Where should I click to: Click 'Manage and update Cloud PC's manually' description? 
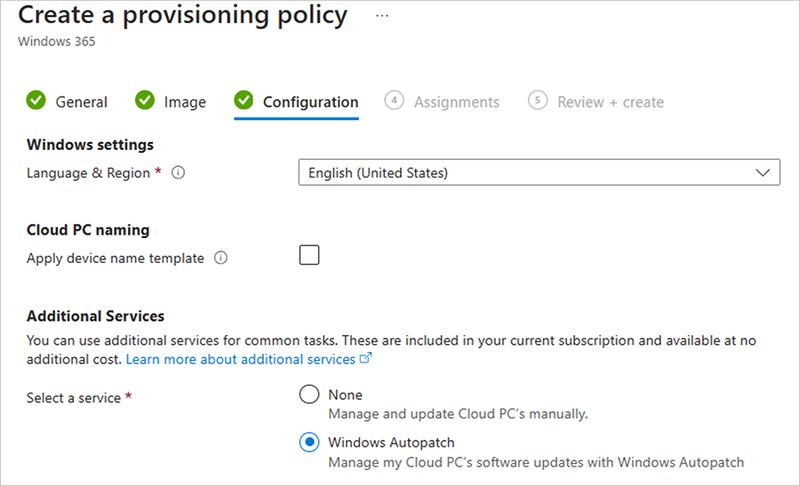458,414
